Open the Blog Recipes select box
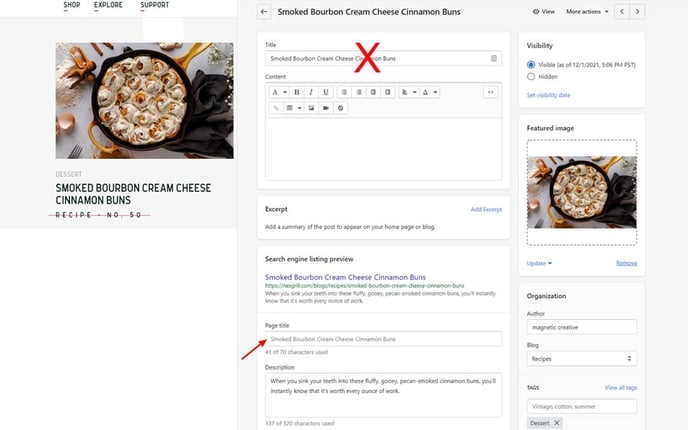 582,358
